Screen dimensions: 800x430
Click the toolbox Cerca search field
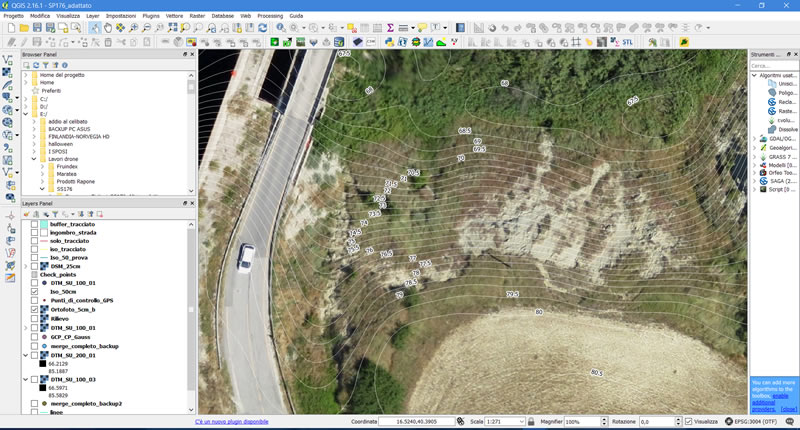(772, 65)
